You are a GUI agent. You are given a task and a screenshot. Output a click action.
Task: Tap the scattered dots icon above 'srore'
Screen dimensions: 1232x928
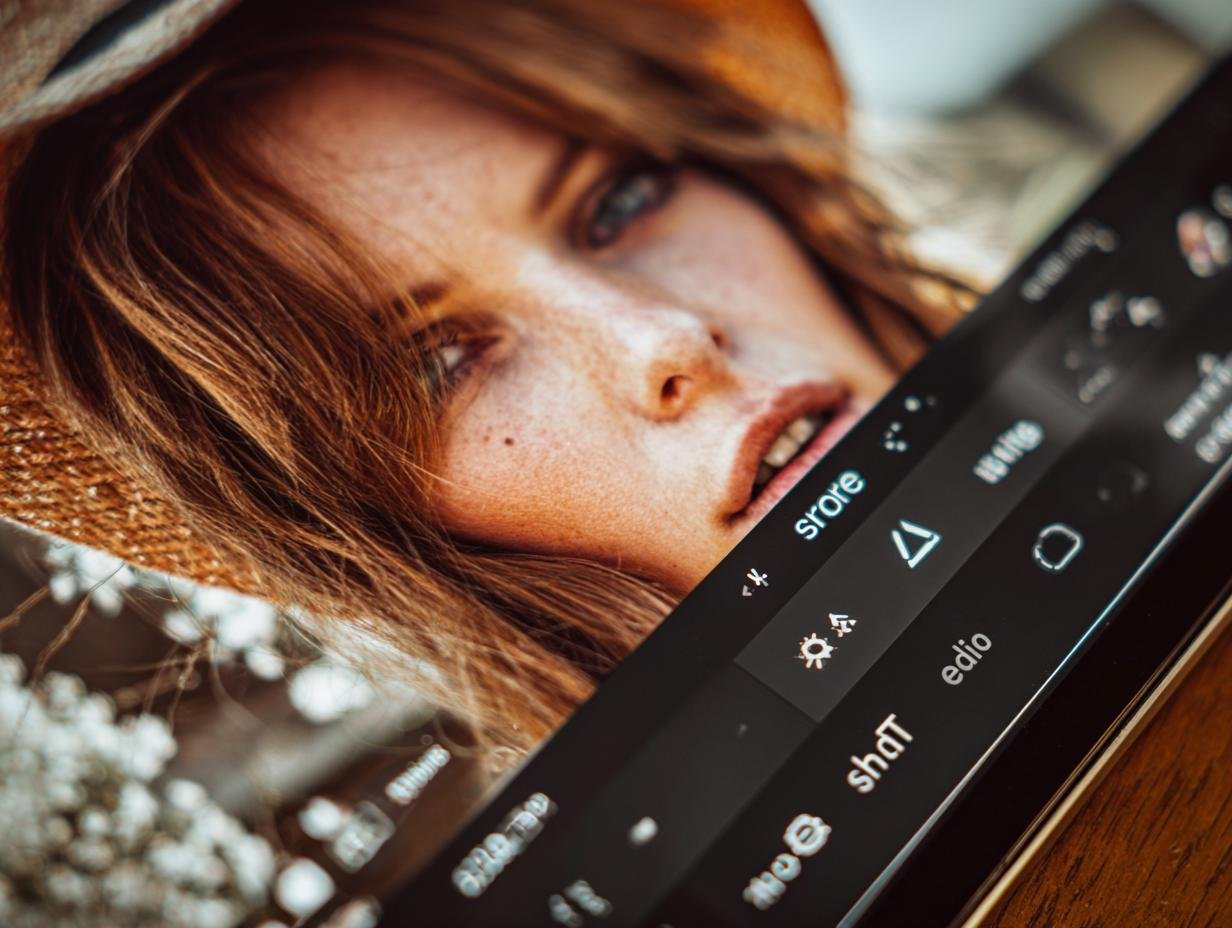click(x=905, y=420)
